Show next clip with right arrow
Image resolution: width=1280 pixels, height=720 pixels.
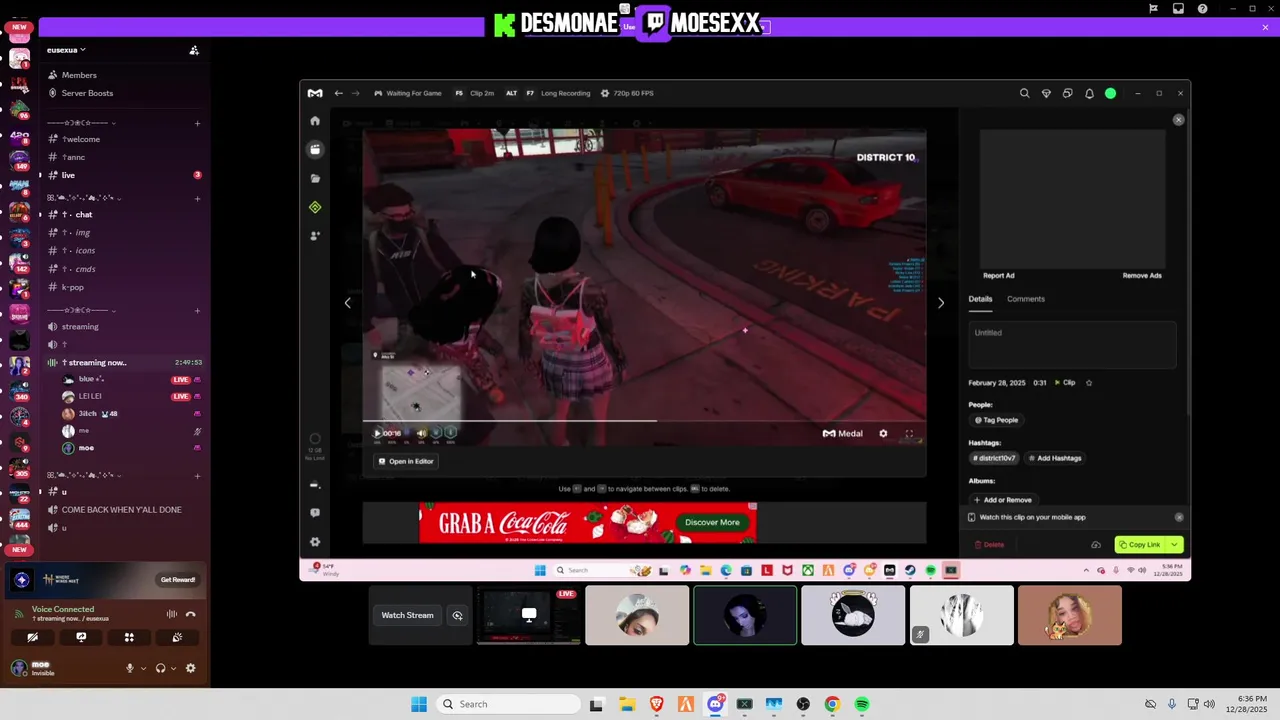coord(940,303)
